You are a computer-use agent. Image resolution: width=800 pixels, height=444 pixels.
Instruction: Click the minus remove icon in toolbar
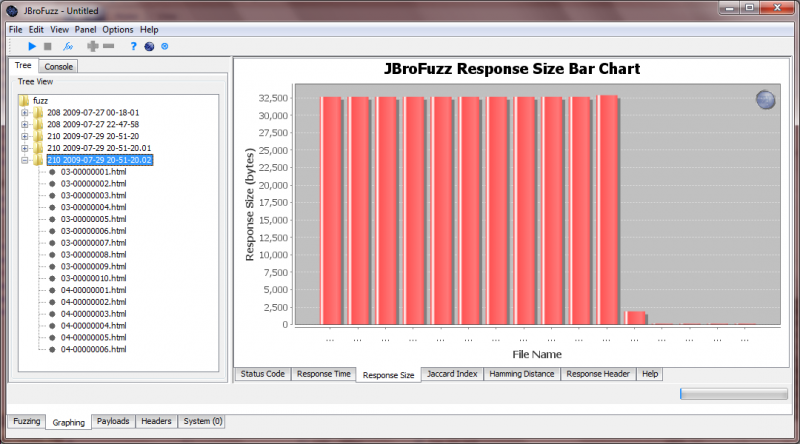coord(108,46)
